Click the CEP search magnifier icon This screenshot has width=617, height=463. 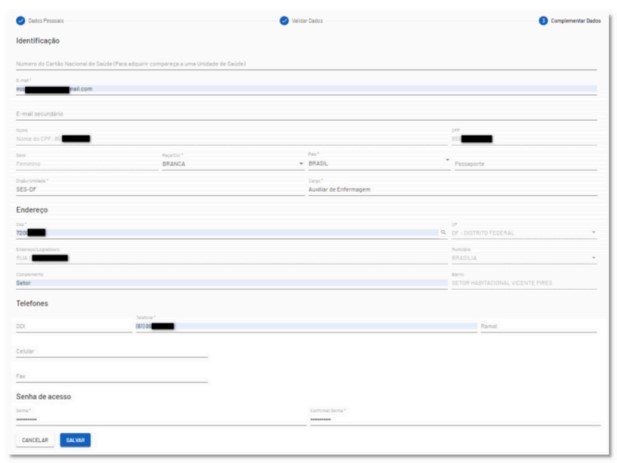443,232
